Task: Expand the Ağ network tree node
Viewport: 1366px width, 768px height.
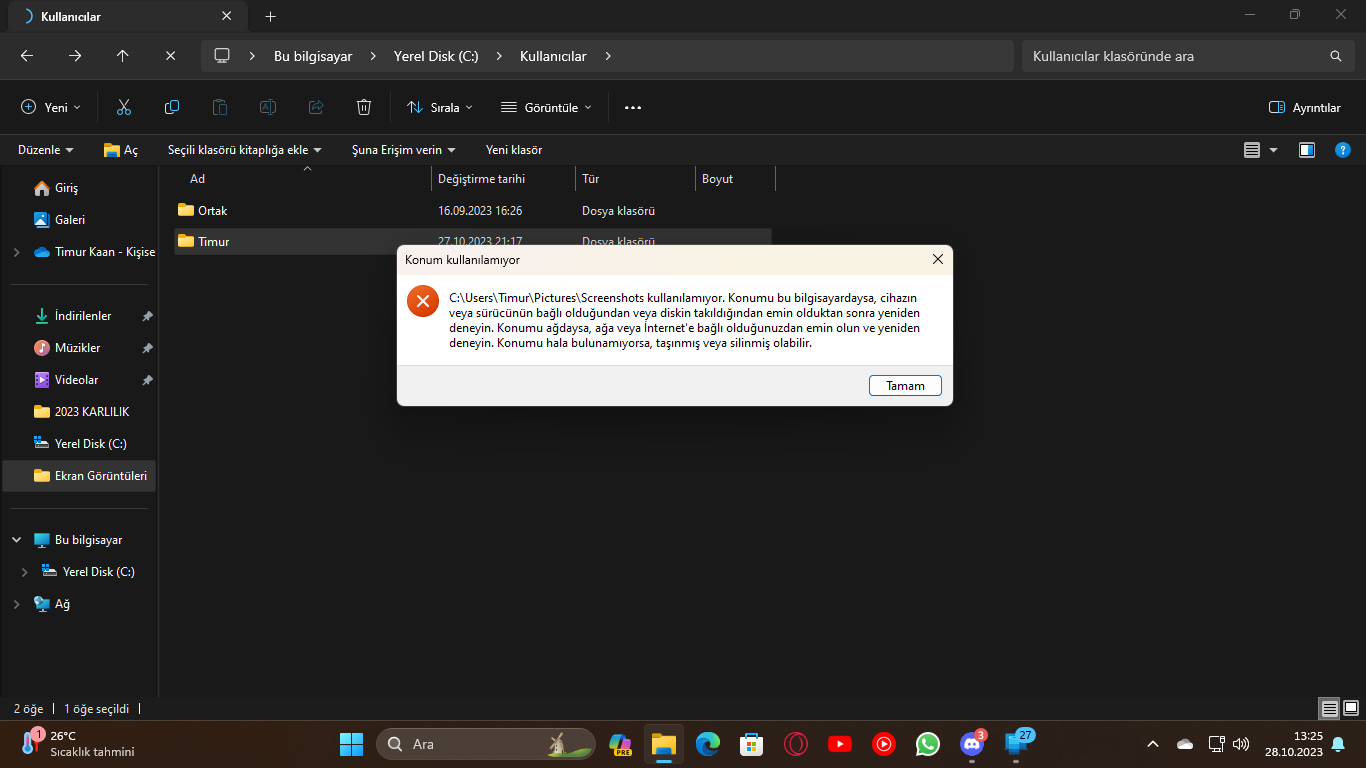Action: (x=16, y=604)
